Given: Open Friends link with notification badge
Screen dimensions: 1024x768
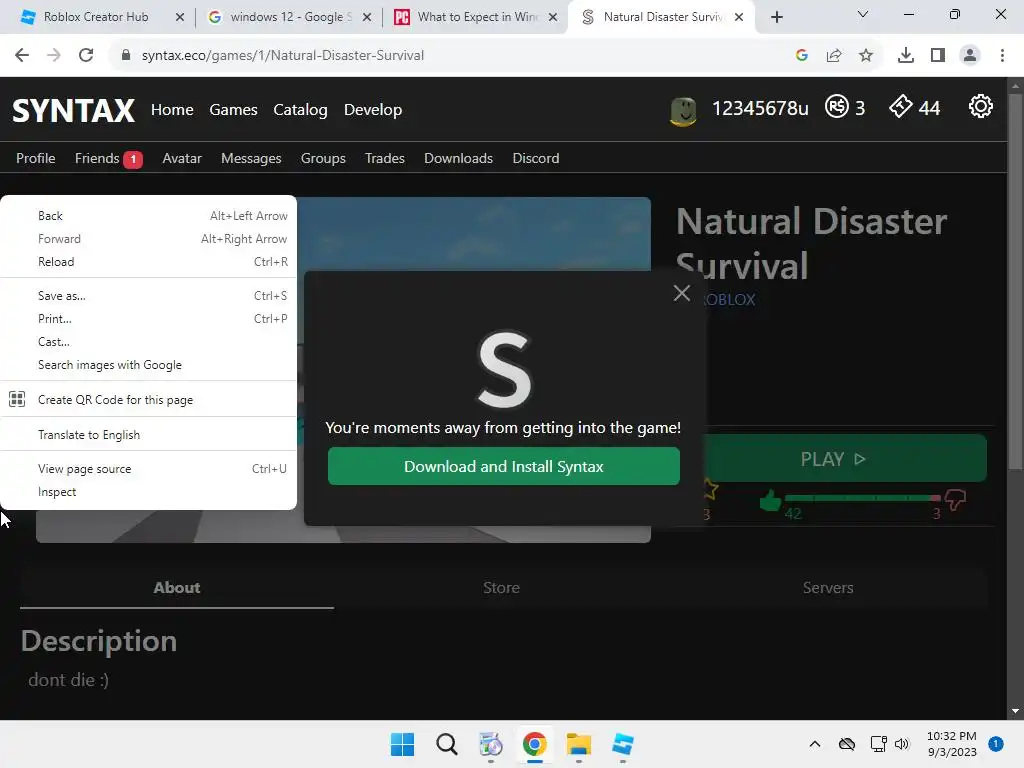Looking at the screenshot, I should click(108, 158).
